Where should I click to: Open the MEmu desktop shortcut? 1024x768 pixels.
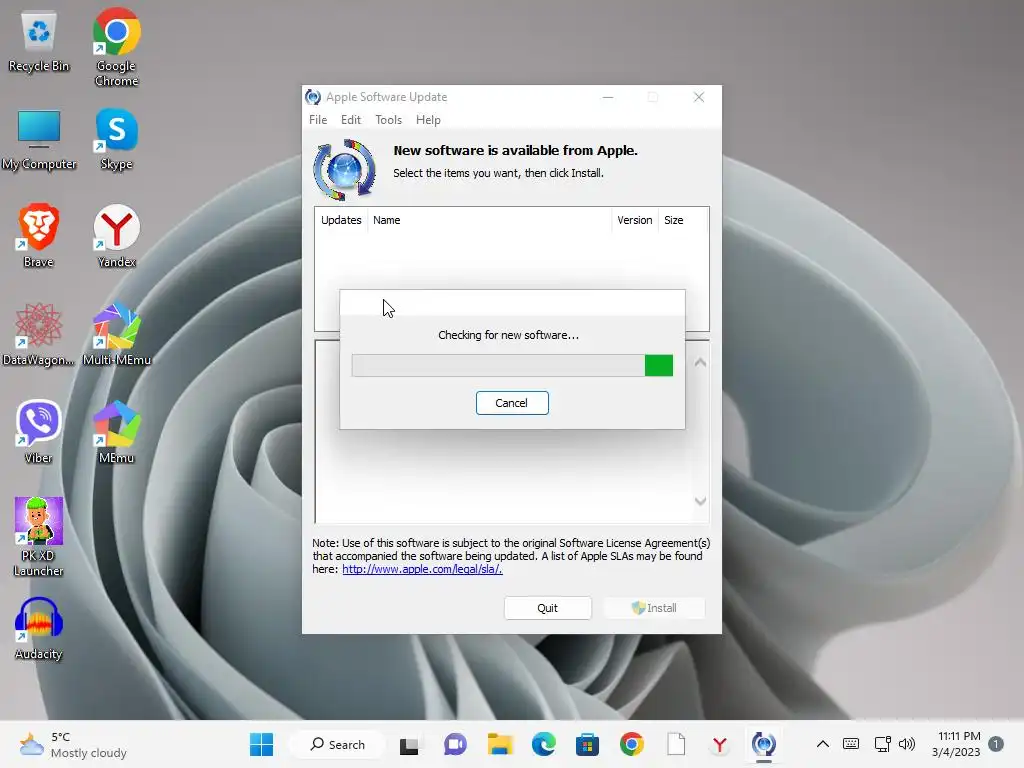[116, 432]
